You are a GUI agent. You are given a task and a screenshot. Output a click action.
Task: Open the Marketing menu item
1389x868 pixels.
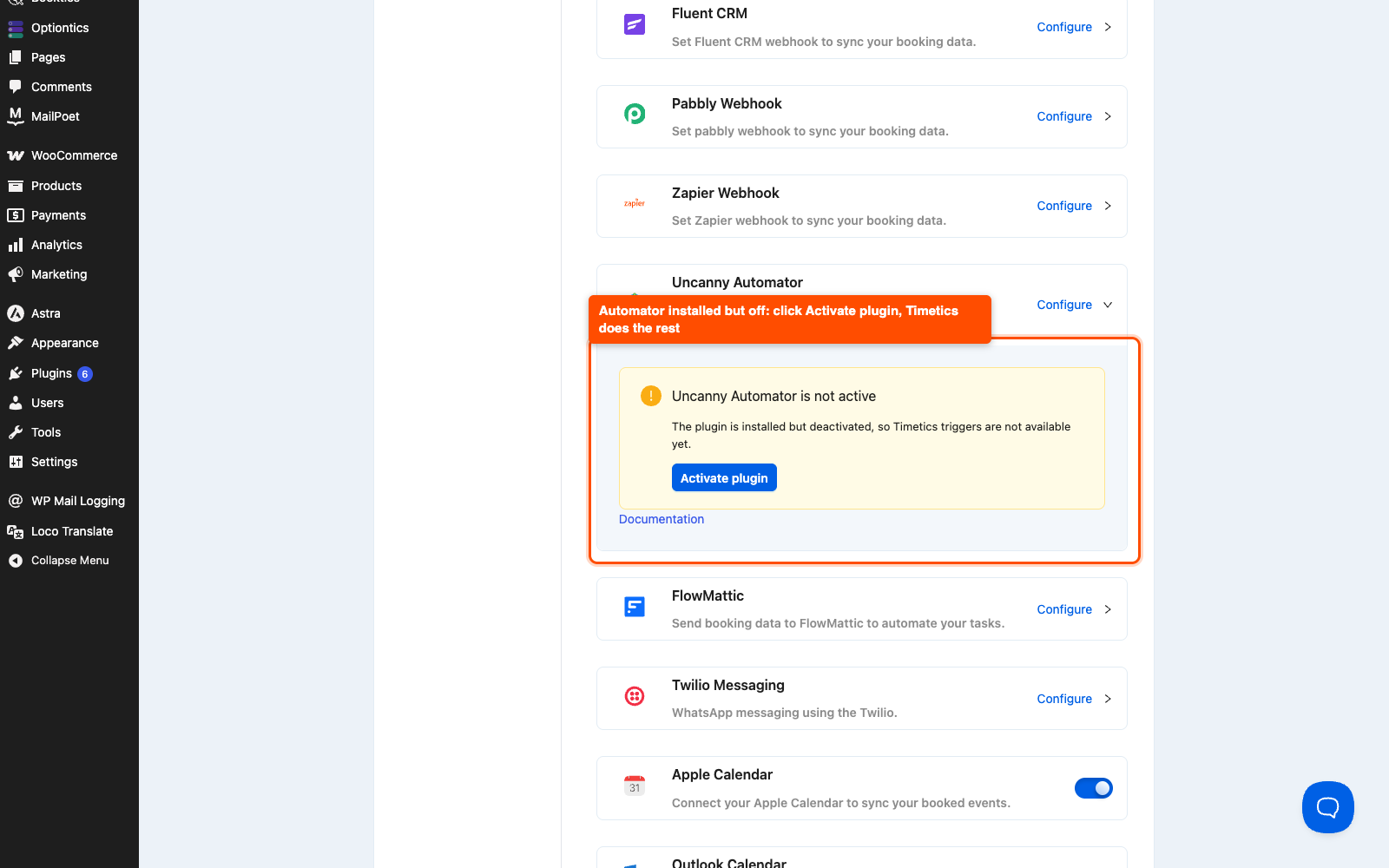click(x=69, y=274)
